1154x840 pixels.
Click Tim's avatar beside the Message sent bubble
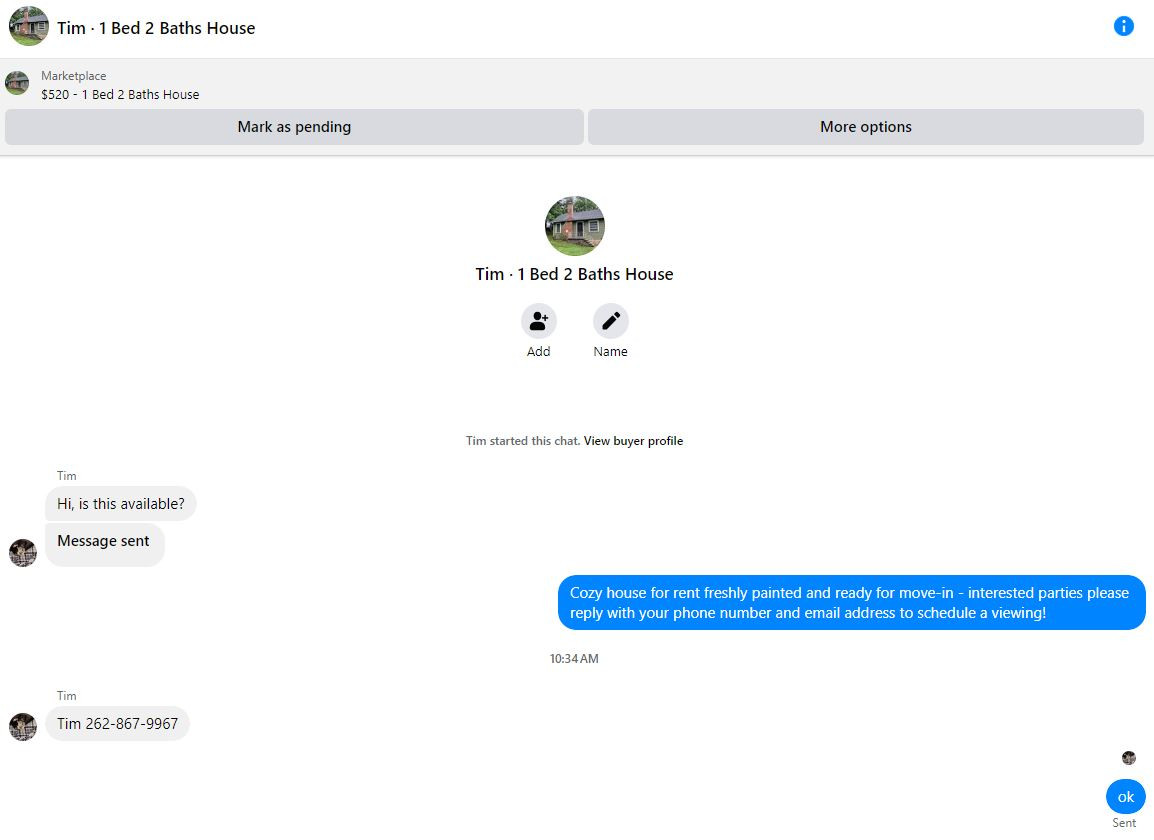click(x=23, y=553)
